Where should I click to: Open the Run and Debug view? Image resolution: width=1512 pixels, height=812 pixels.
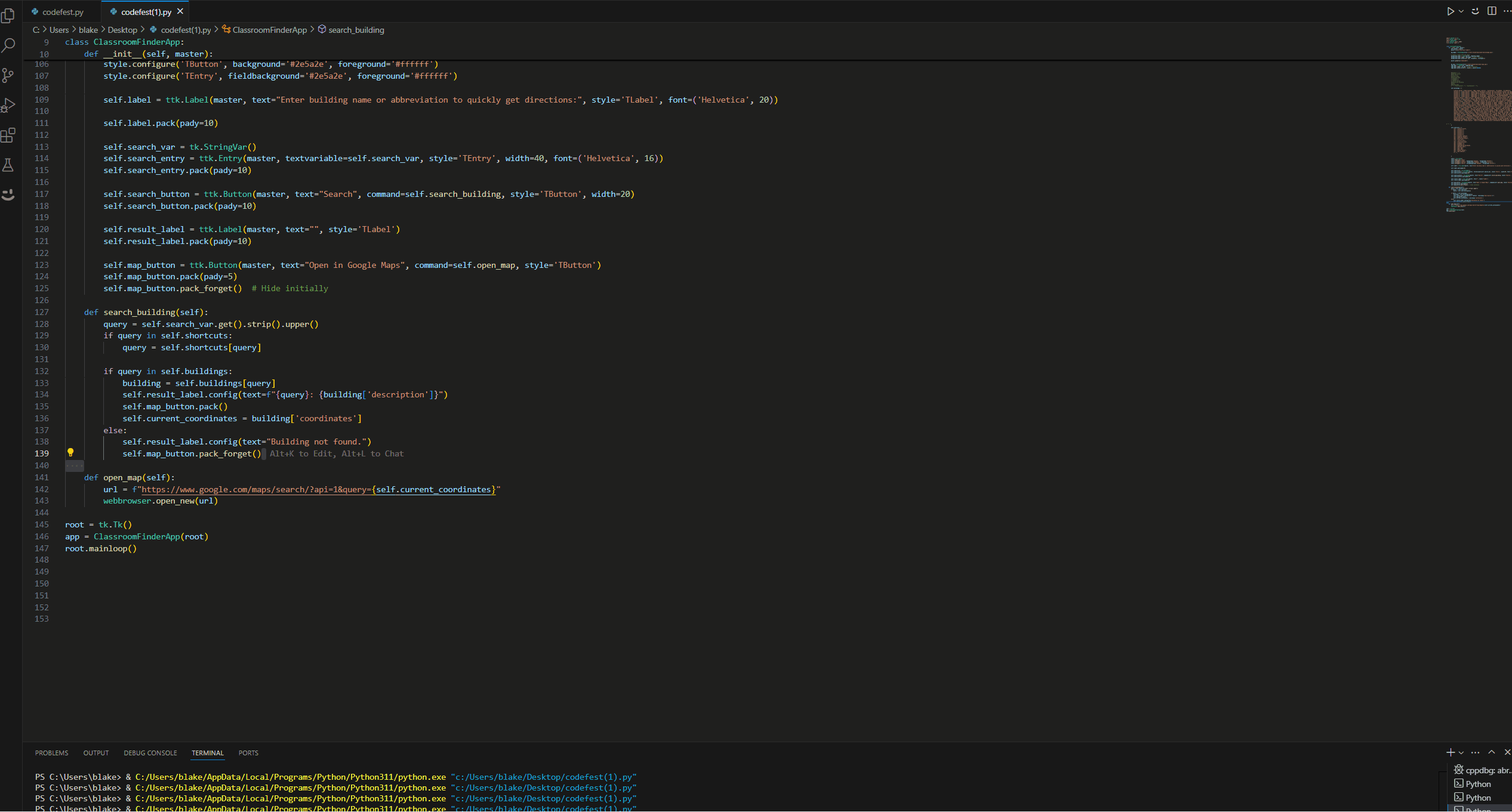click(x=8, y=106)
